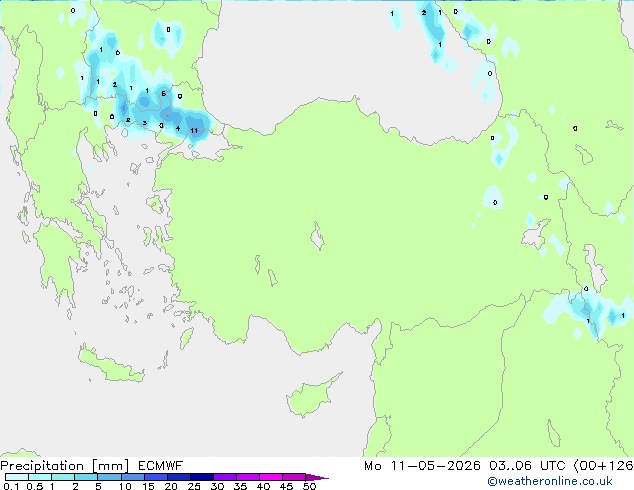634x490 pixels.
Task: Click the '(00+126' forecast offset text
Action: point(603,466)
